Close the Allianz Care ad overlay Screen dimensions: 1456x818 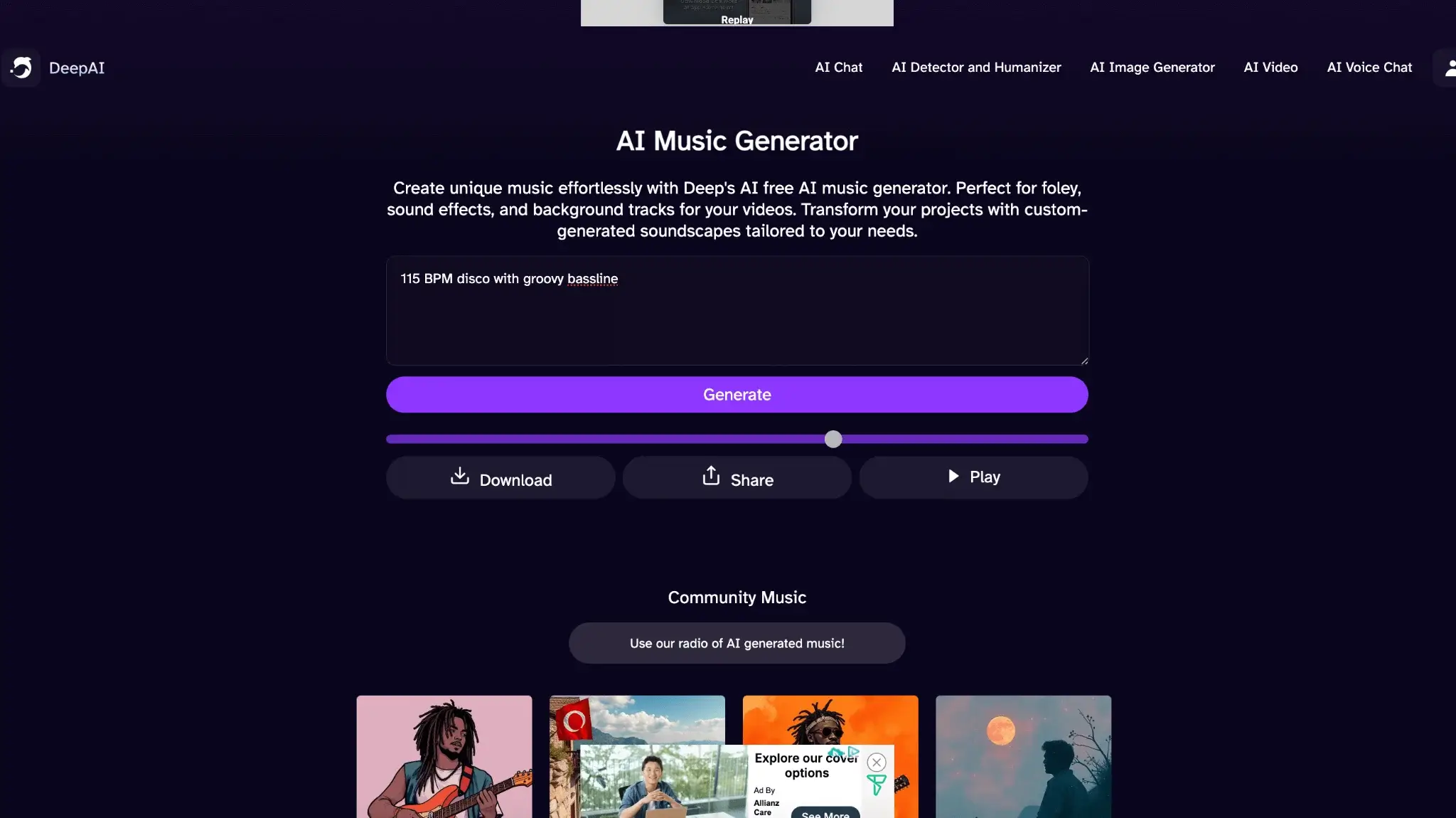(x=877, y=763)
